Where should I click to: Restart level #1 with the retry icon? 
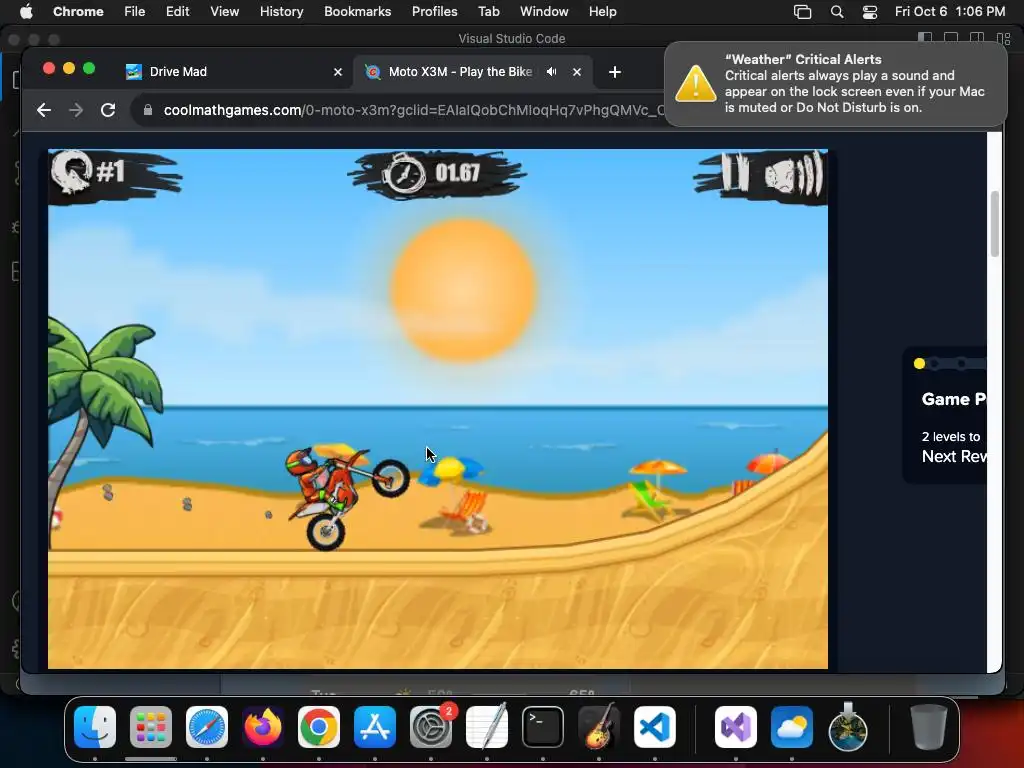pyautogui.click(x=72, y=172)
